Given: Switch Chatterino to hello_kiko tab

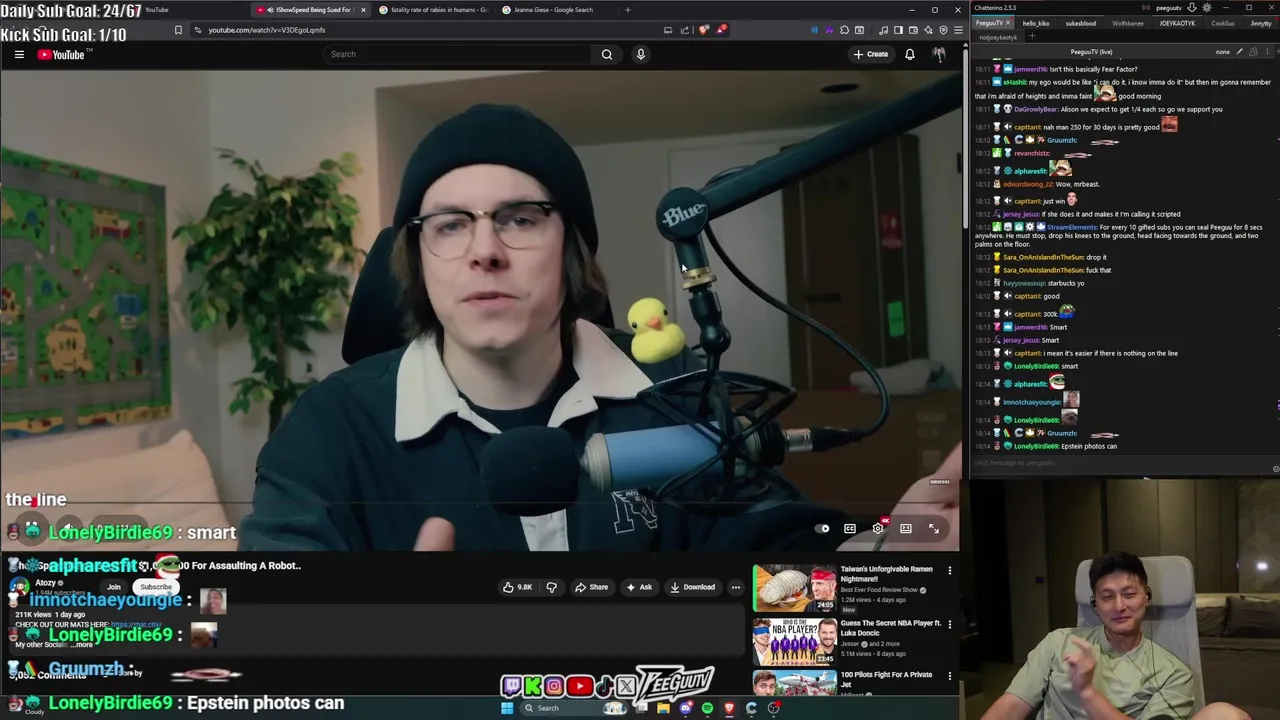Looking at the screenshot, I should 1036,23.
